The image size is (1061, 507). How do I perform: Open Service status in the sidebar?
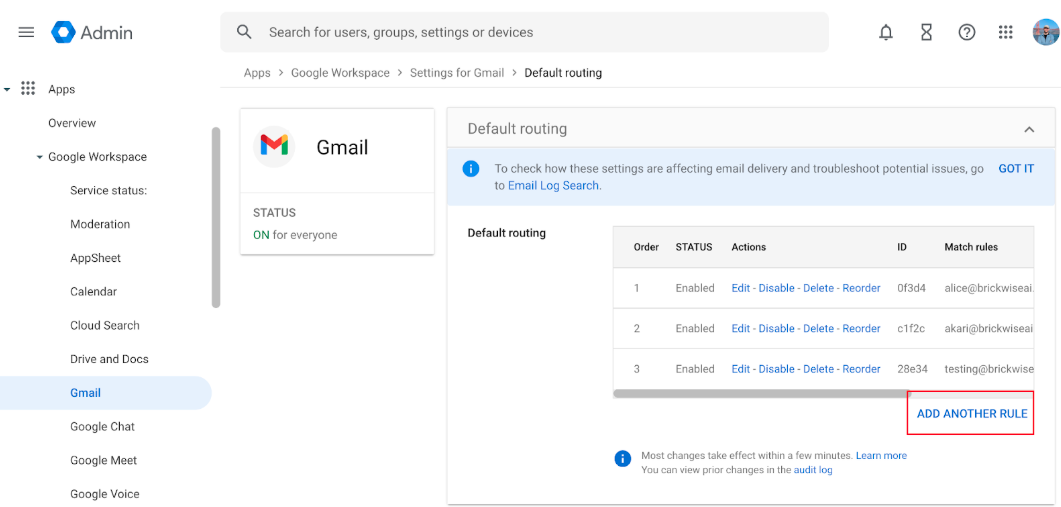109,190
